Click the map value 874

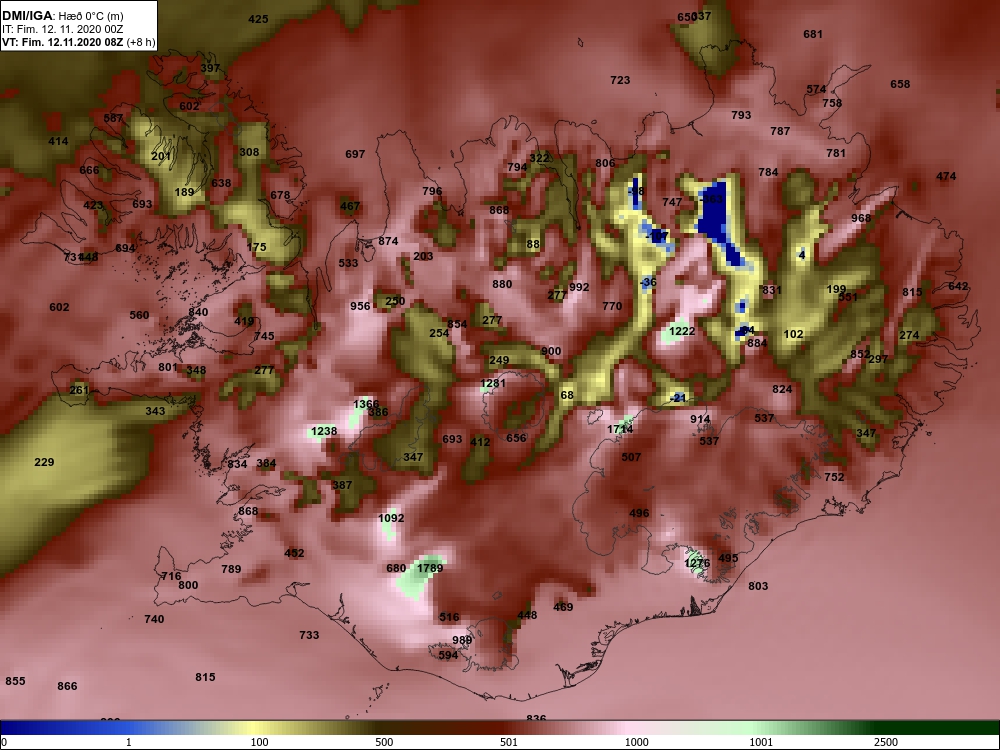click(x=388, y=241)
